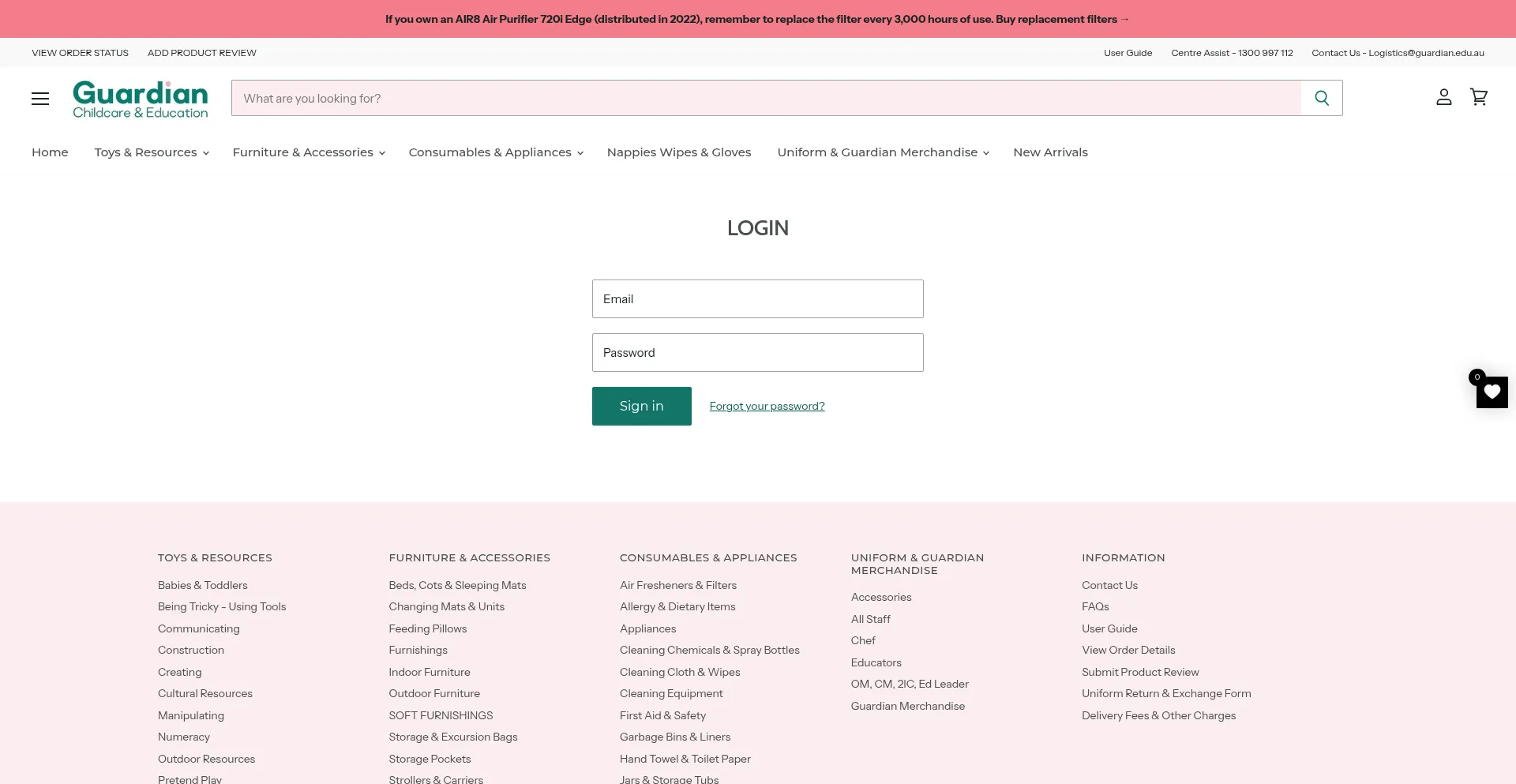Go to Nappies Wipes & Gloves
1516x784 pixels.
click(679, 152)
